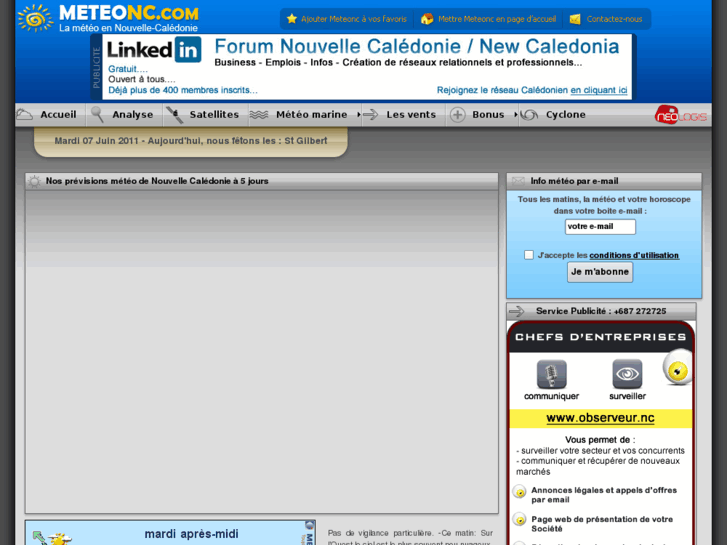Click the arrow icon beside Les vents

[x=370, y=115]
